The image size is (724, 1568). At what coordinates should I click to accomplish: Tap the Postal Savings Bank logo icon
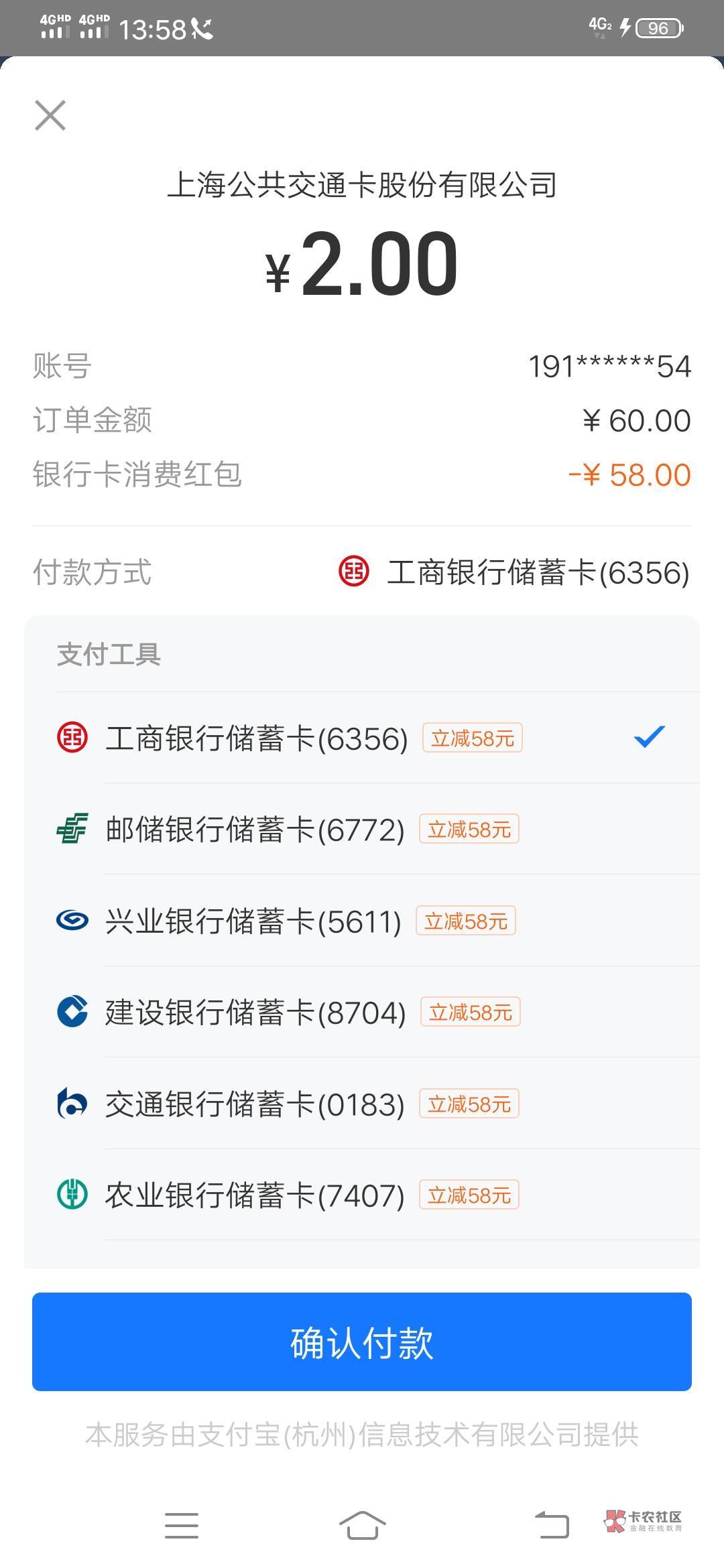point(72,829)
